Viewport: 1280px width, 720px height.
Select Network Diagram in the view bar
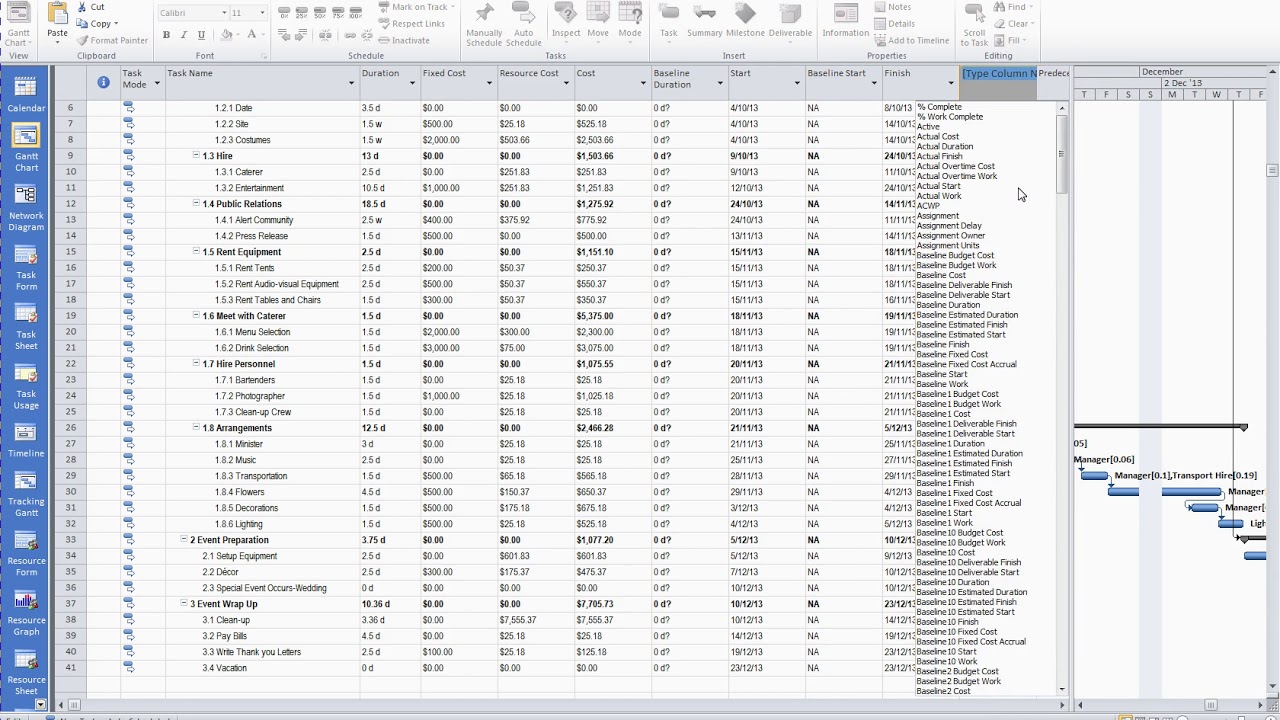tap(26, 208)
